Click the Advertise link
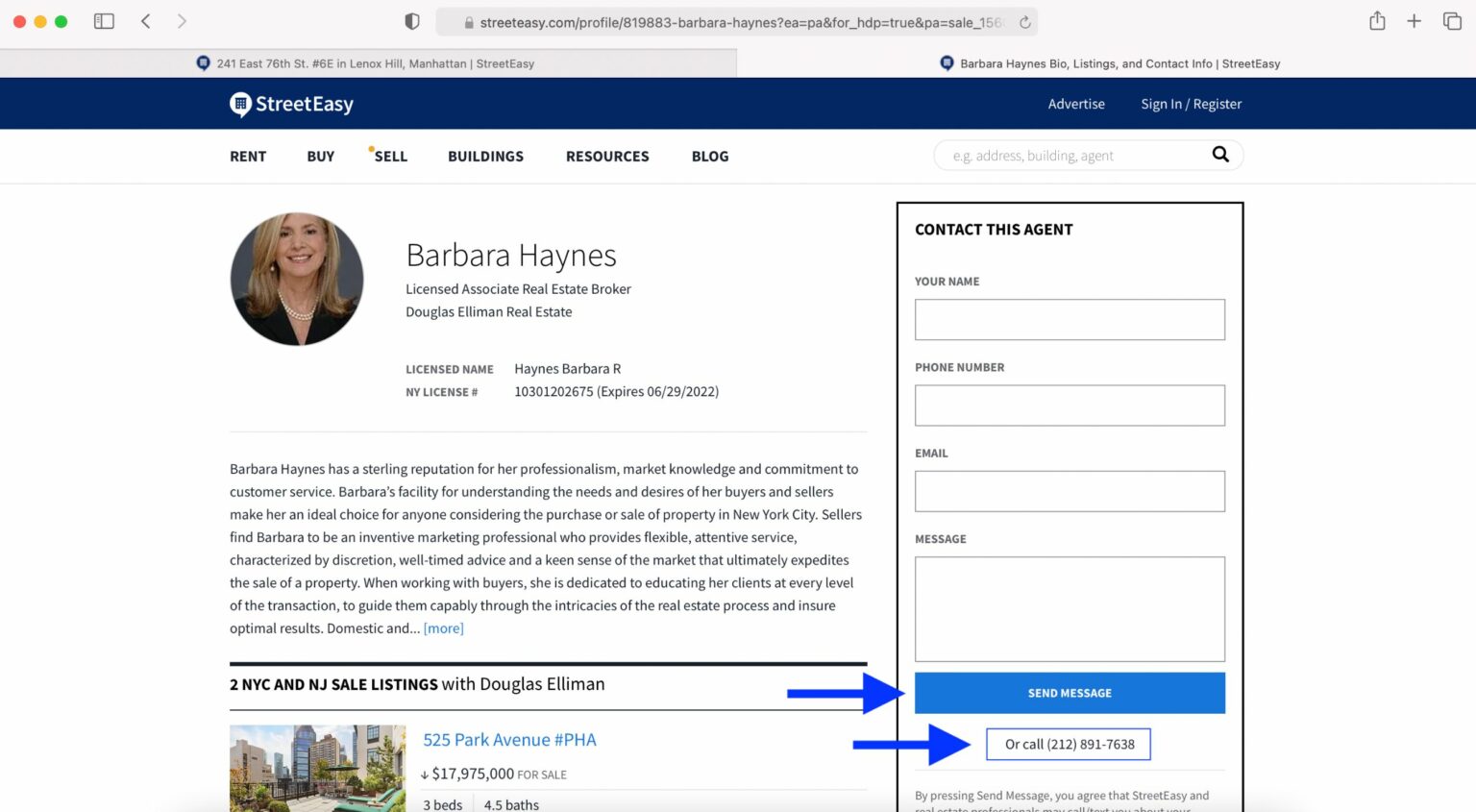Image resolution: width=1476 pixels, height=812 pixels. (1076, 104)
